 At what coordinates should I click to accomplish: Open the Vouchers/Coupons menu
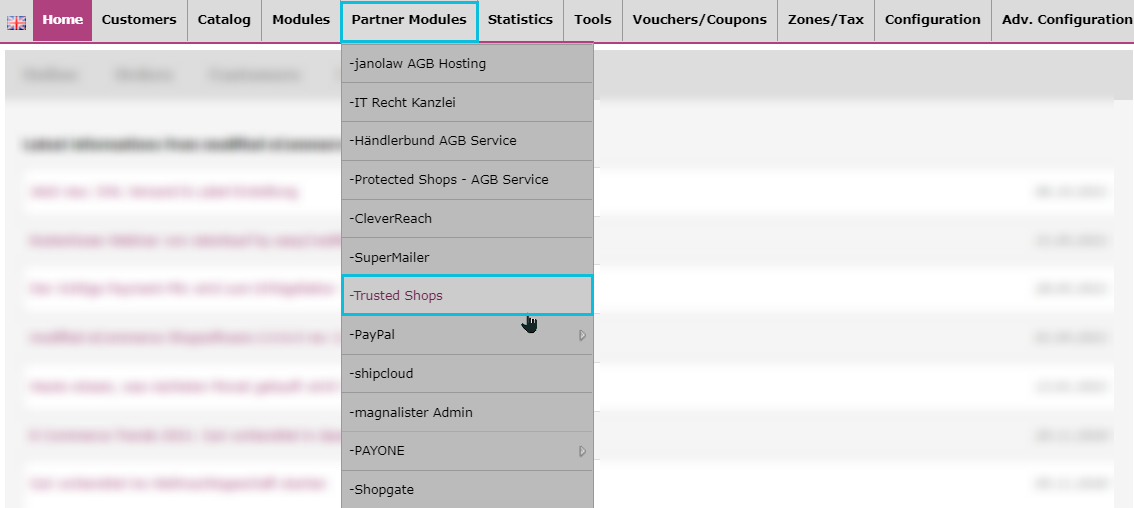click(x=699, y=20)
